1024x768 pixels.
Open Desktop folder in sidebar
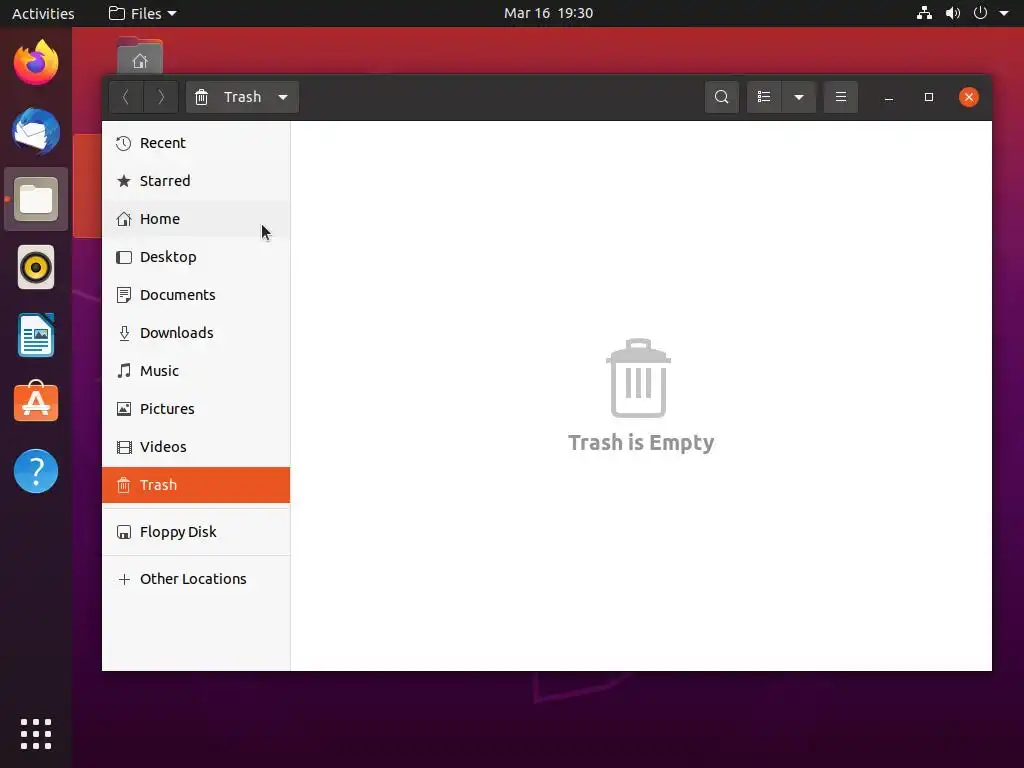coord(196,257)
